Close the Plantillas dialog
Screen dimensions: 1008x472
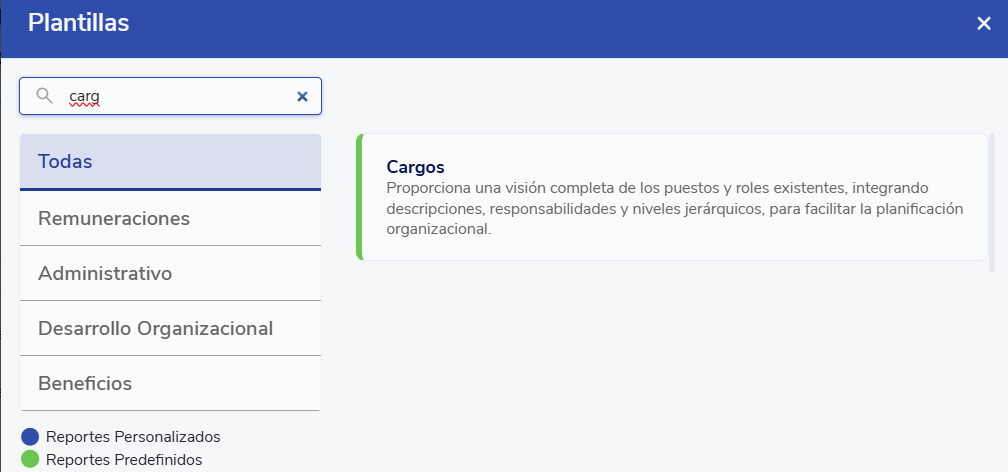point(984,24)
